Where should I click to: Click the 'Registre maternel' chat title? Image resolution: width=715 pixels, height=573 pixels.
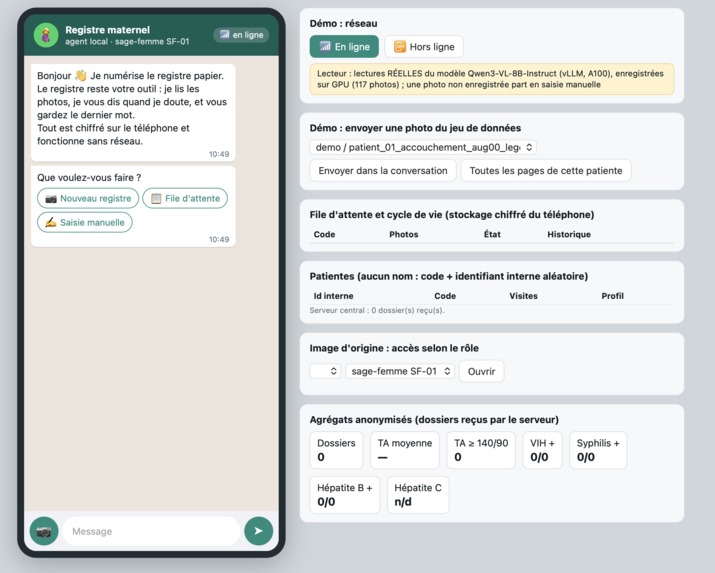[x=107, y=30]
